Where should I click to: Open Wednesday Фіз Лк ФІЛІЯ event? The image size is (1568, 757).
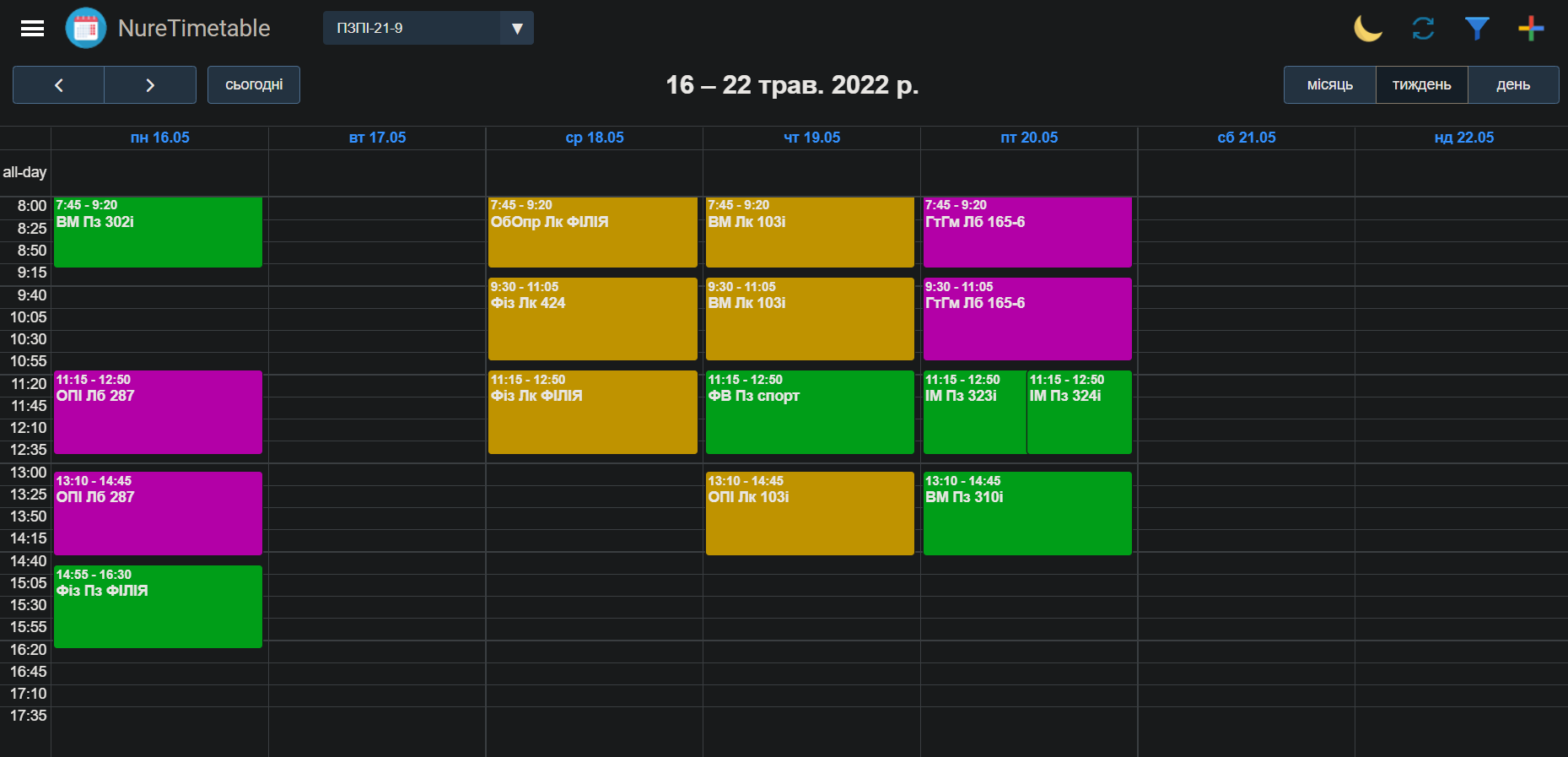tap(593, 412)
